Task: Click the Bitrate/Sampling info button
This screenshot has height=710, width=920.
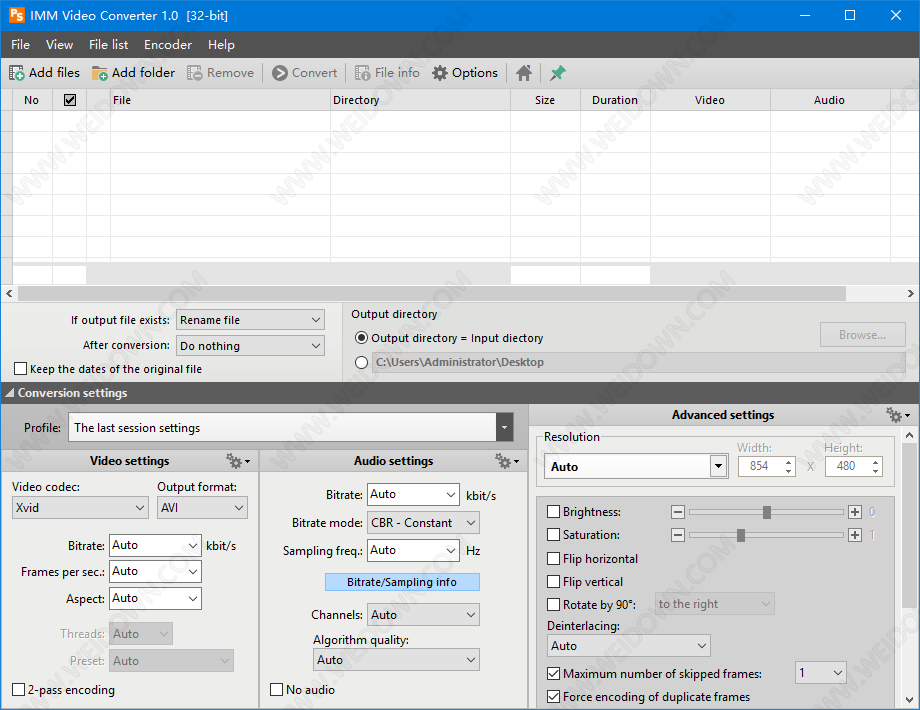Action: (x=402, y=582)
